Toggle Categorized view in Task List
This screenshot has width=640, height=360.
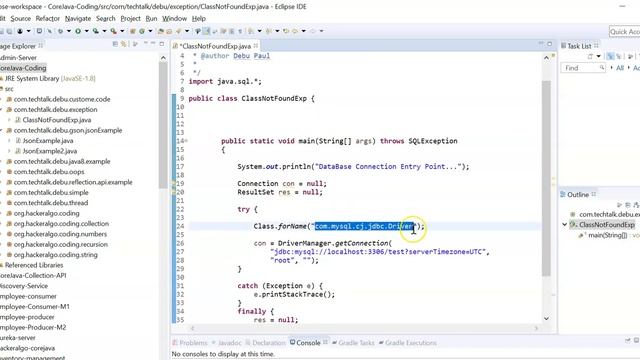[x=611, y=56]
